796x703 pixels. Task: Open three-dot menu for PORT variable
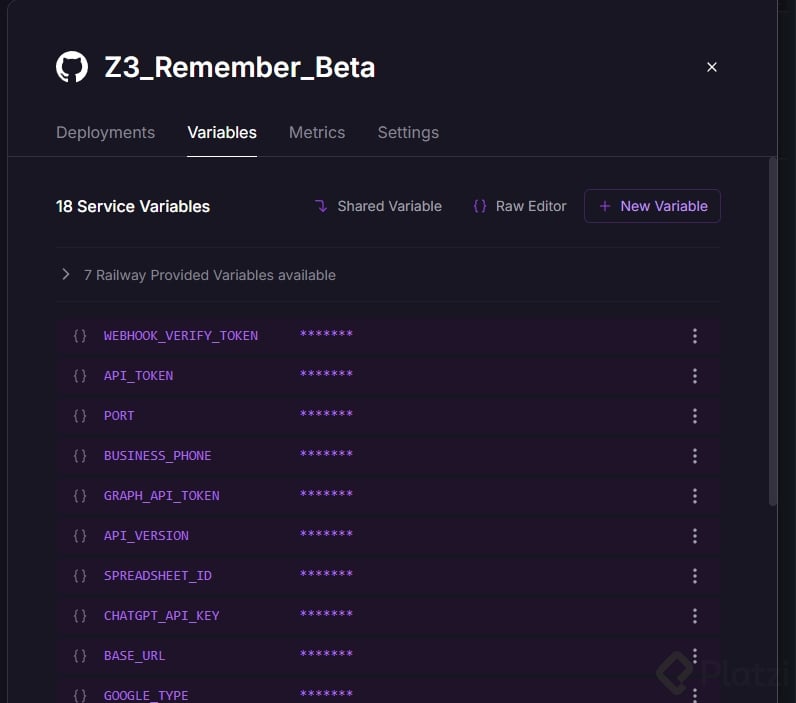click(x=695, y=416)
